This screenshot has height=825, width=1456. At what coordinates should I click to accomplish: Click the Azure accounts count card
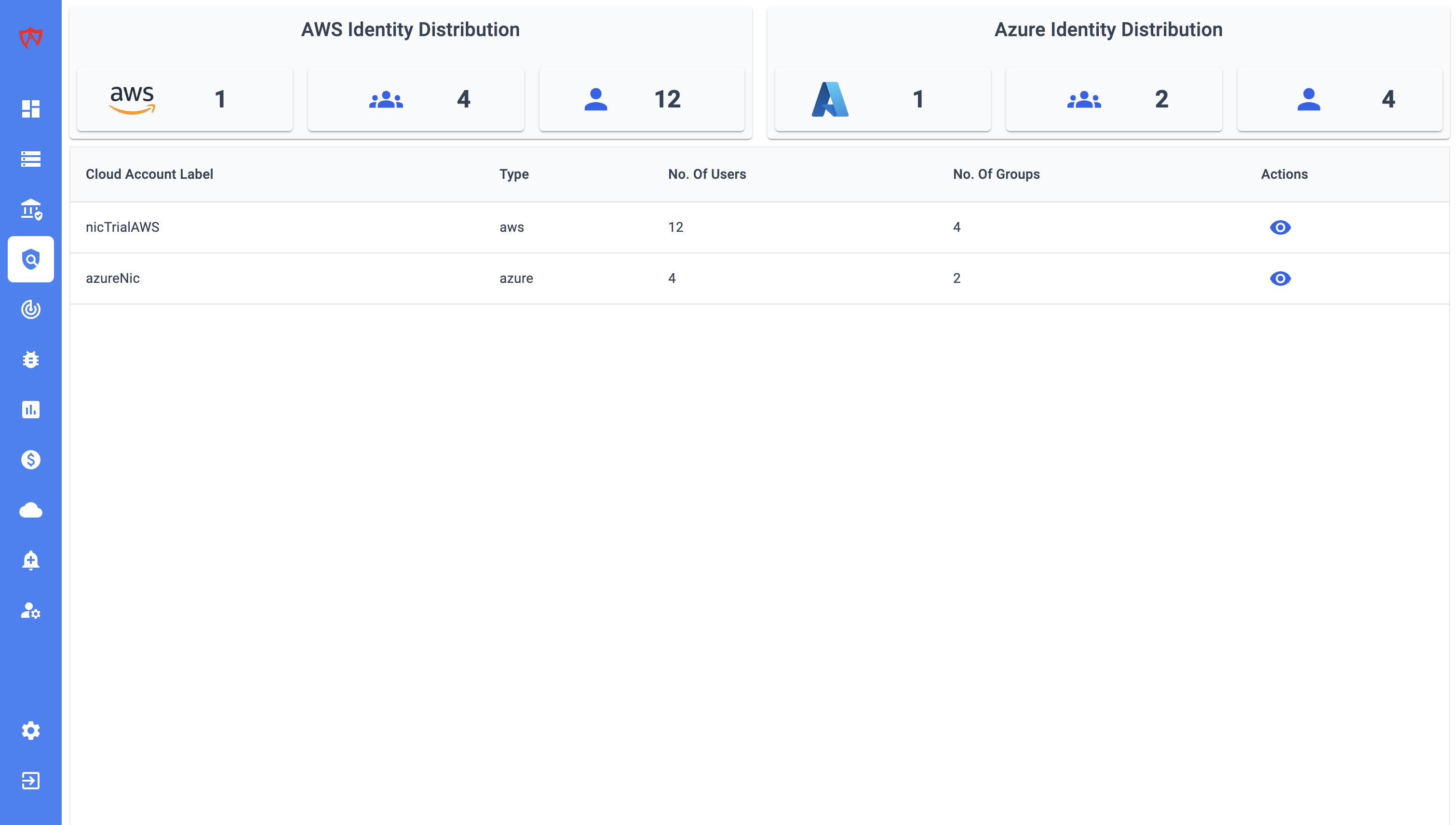pyautogui.click(x=883, y=99)
